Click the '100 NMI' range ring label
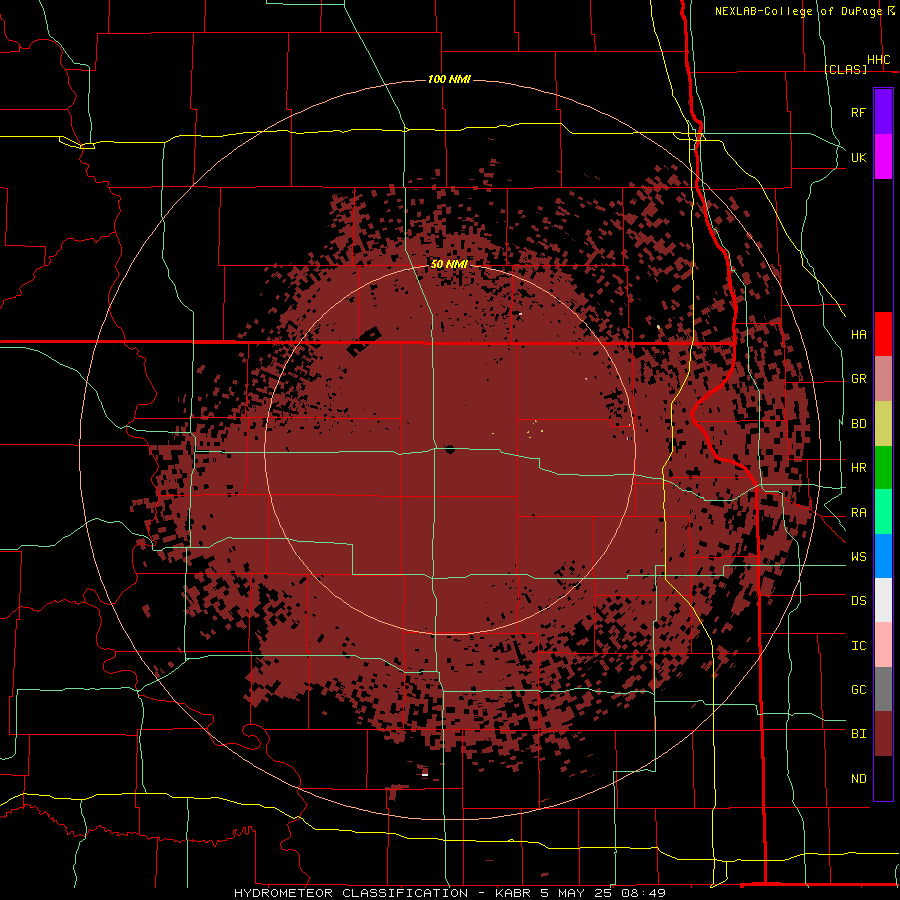 pyautogui.click(x=449, y=79)
